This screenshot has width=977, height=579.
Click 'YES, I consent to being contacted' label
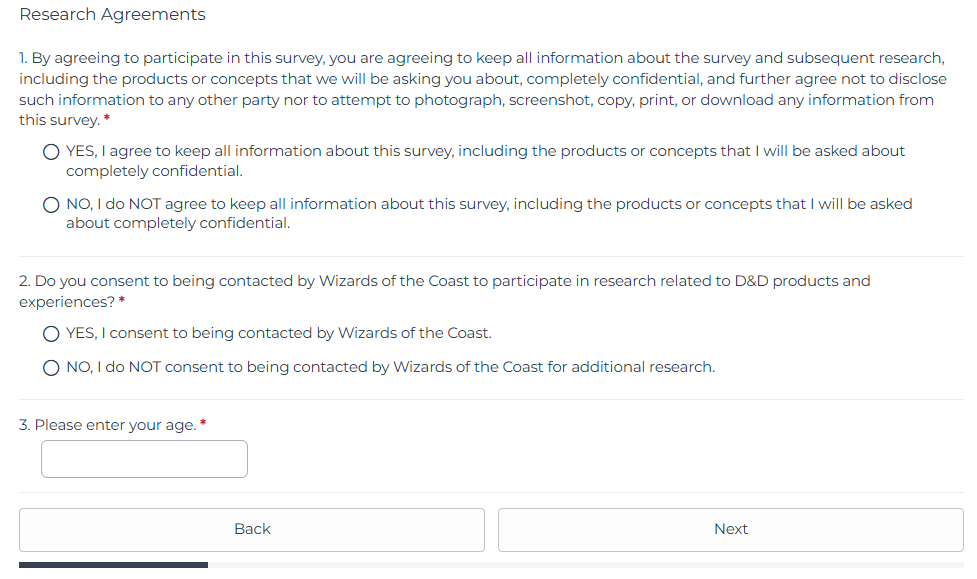click(279, 334)
